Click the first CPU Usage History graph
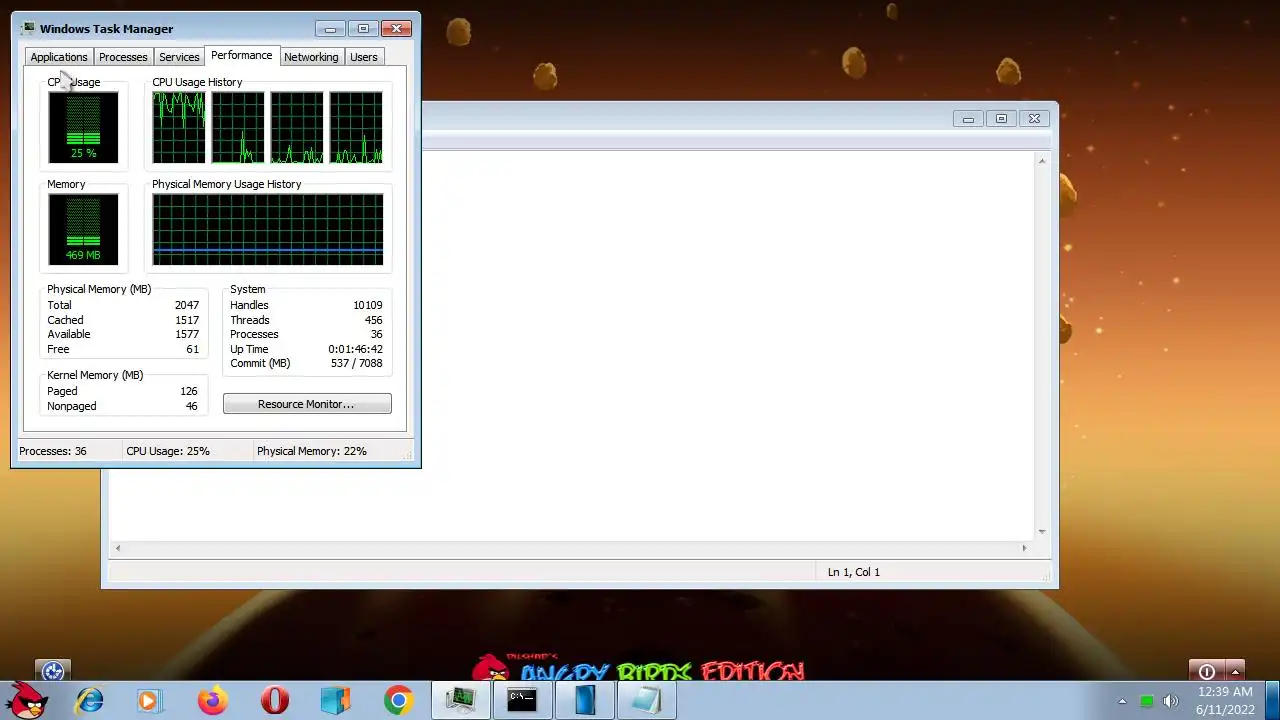1280x720 pixels. tap(179, 127)
